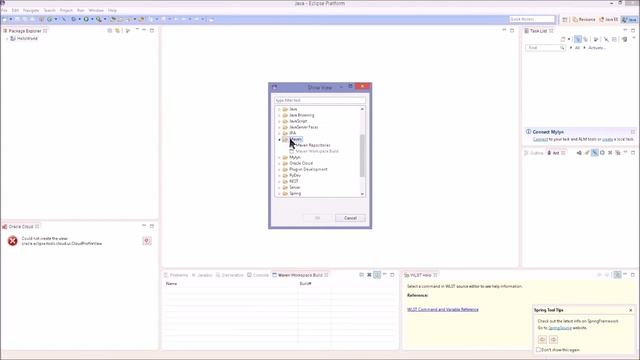The image size is (640, 360).
Task: Expand the Mylyn folder node
Action: pos(279,158)
